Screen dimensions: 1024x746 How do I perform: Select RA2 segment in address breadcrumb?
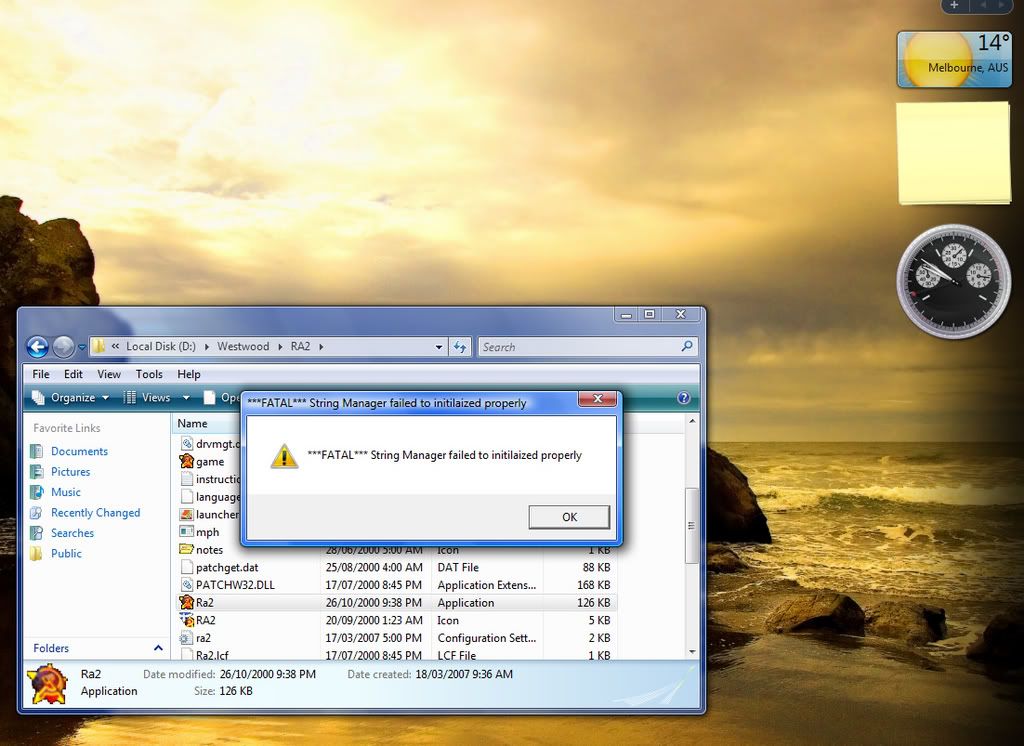[300, 346]
